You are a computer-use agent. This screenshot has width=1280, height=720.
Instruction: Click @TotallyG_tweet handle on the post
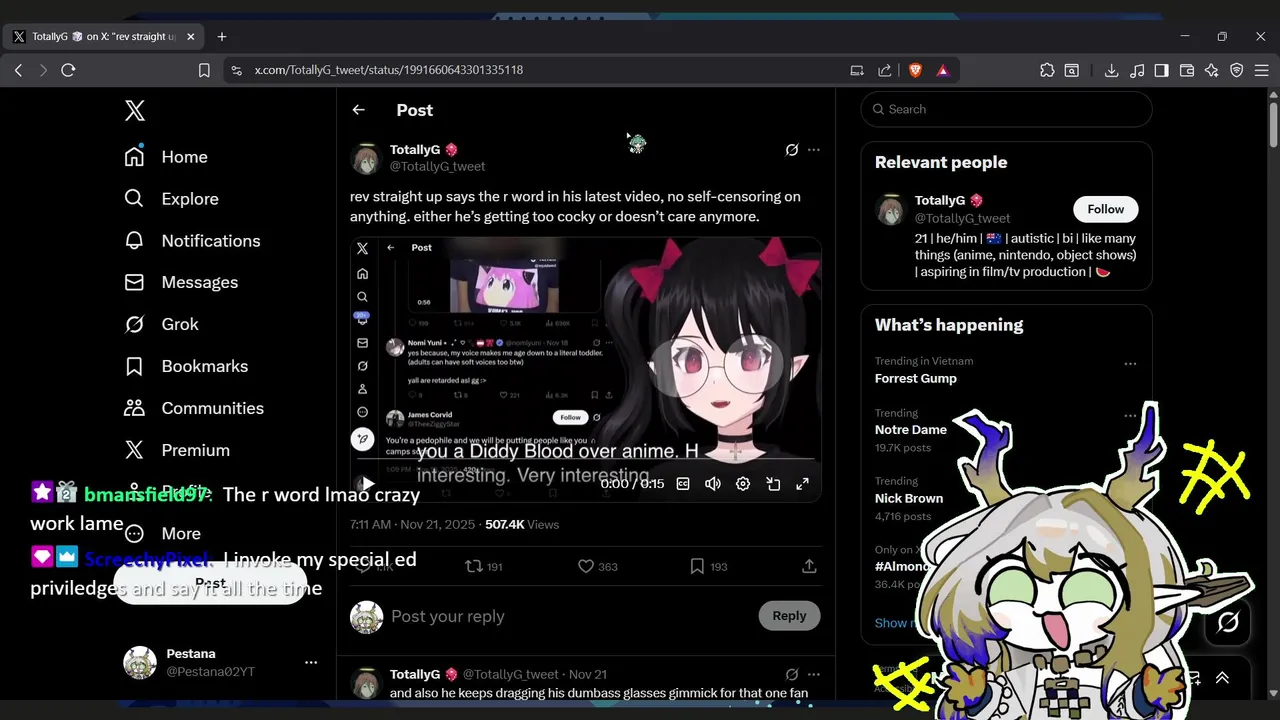437,167
